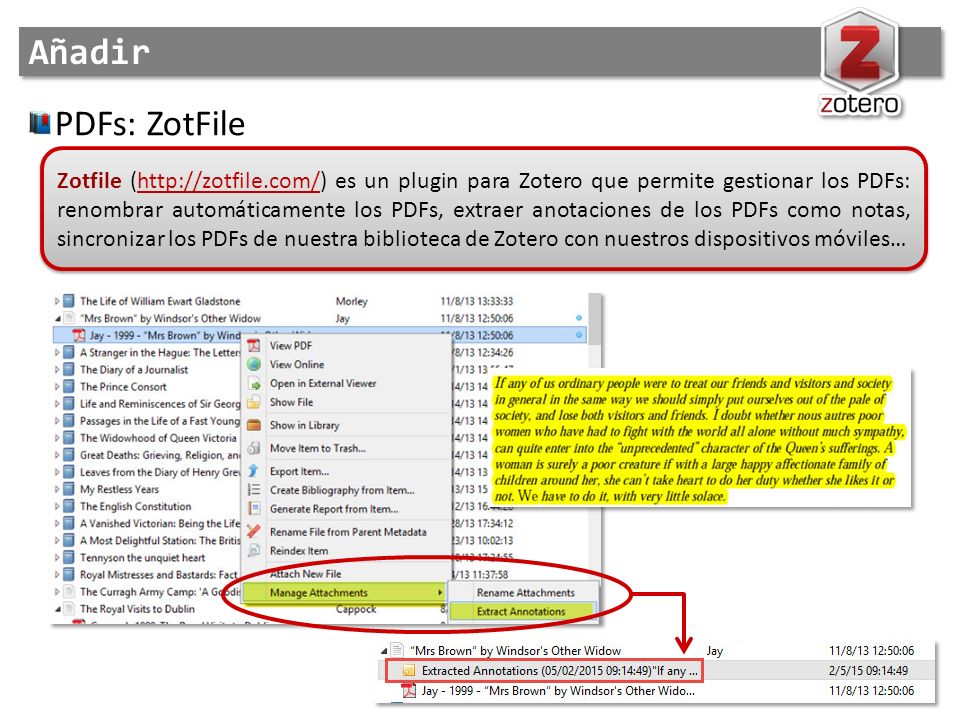
Task: Expand My Restless Years item
Action: pyautogui.click(x=57, y=489)
